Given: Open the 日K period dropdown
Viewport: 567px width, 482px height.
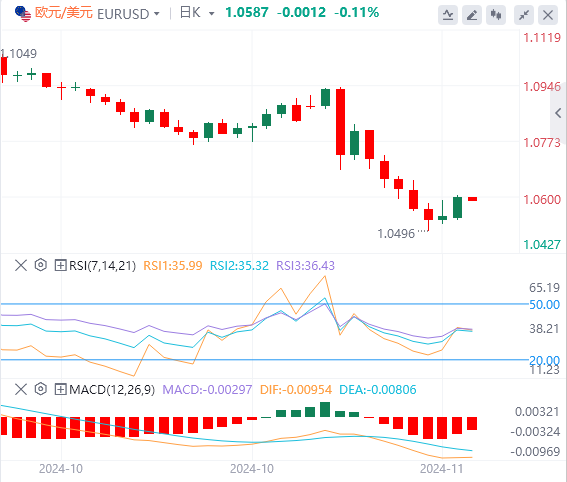Looking at the screenshot, I should (x=212, y=14).
